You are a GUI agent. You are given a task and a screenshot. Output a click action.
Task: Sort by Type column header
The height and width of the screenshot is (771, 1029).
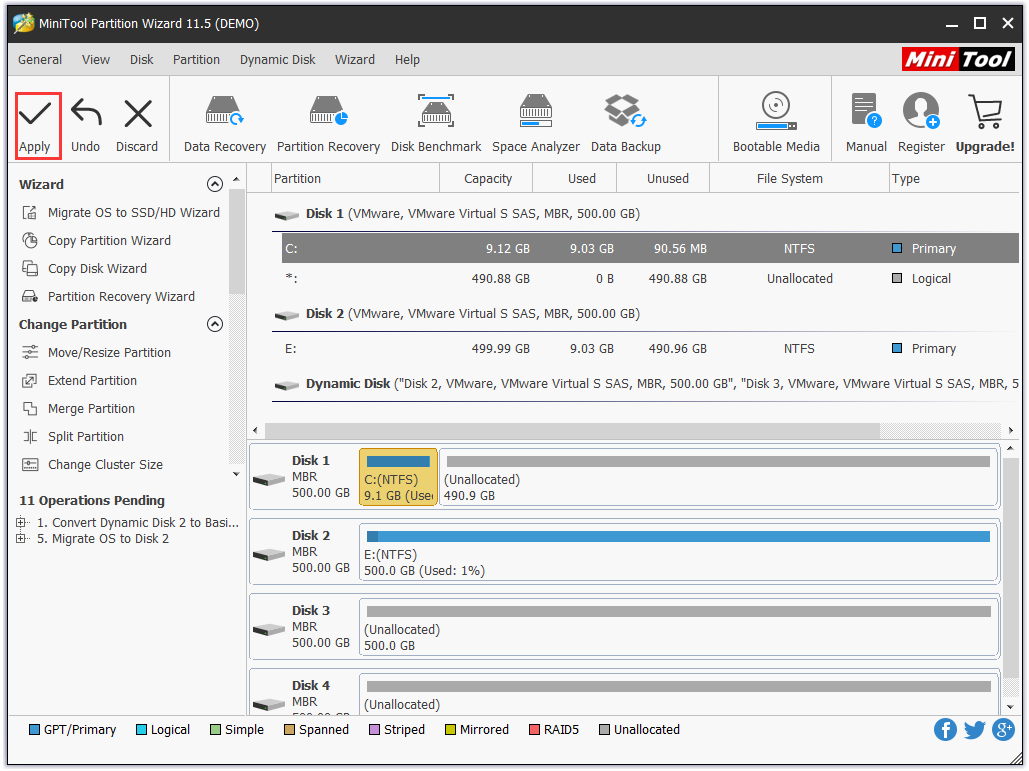[955, 178]
